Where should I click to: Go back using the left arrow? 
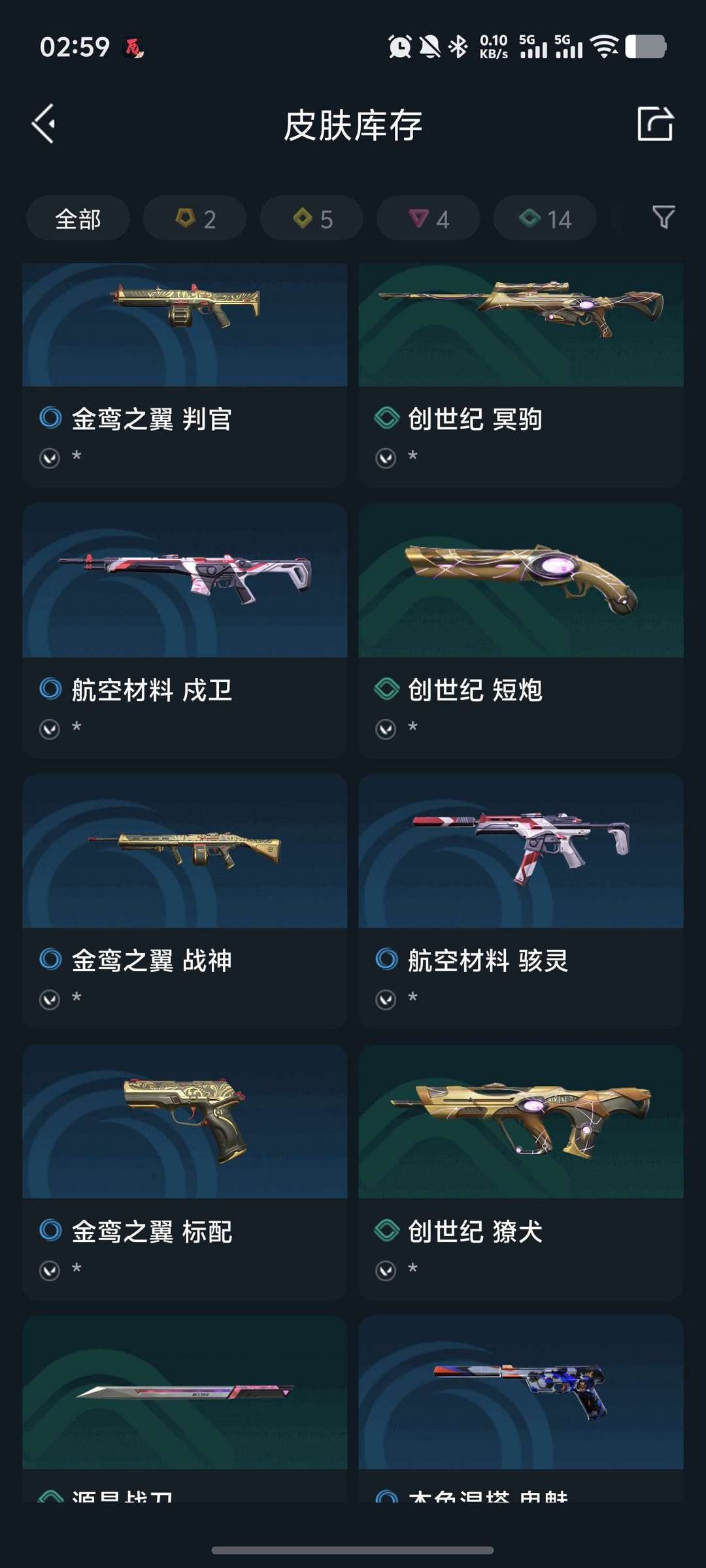click(43, 123)
